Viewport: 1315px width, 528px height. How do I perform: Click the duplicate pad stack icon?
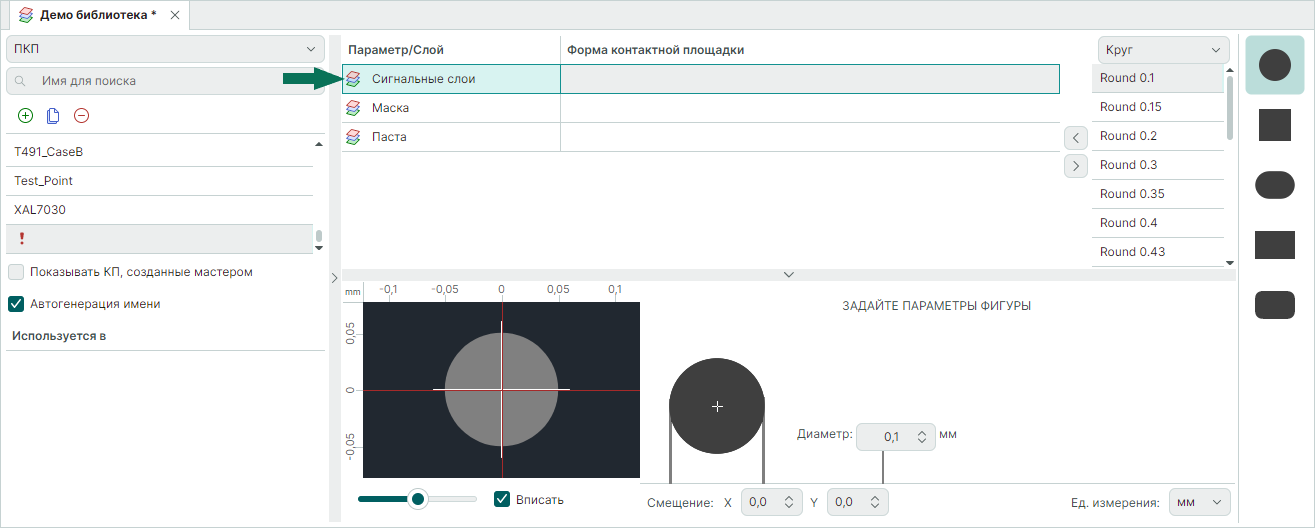pyautogui.click(x=53, y=116)
